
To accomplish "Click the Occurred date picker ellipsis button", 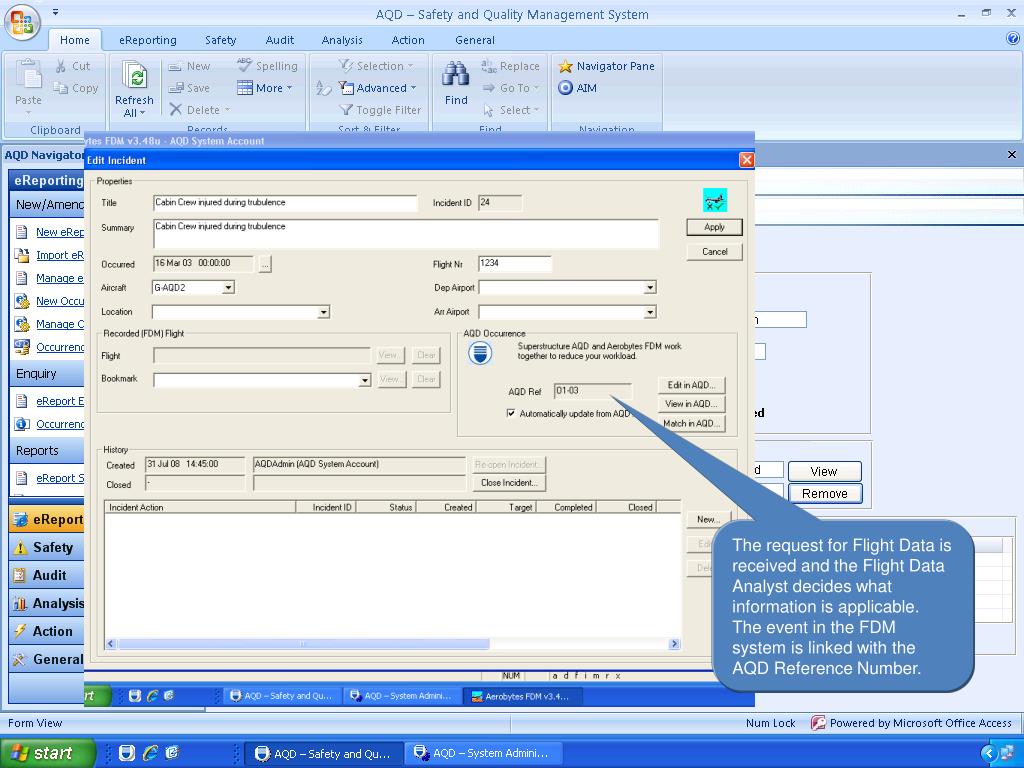I will (x=264, y=264).
